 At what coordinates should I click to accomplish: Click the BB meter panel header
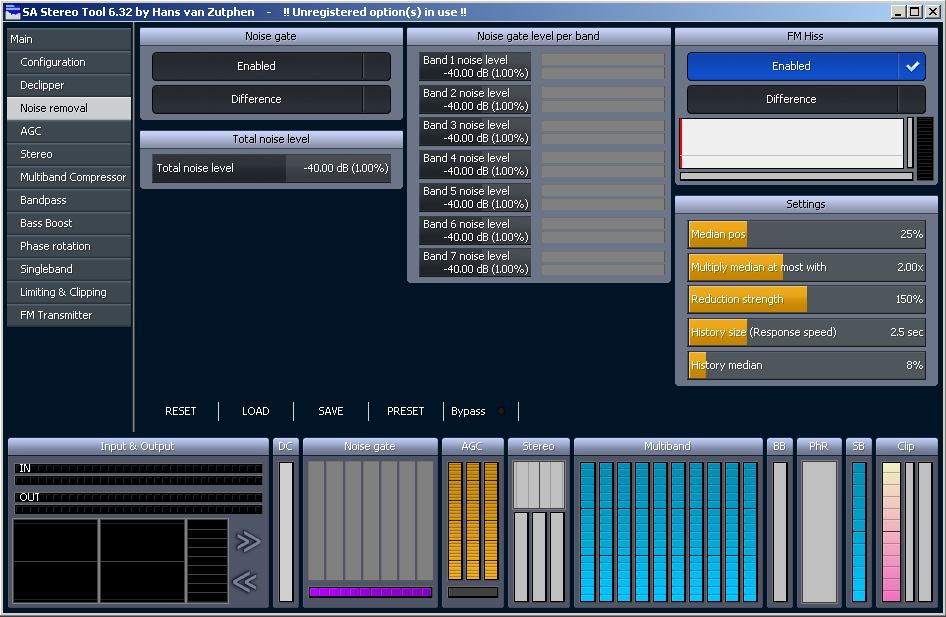pos(779,446)
